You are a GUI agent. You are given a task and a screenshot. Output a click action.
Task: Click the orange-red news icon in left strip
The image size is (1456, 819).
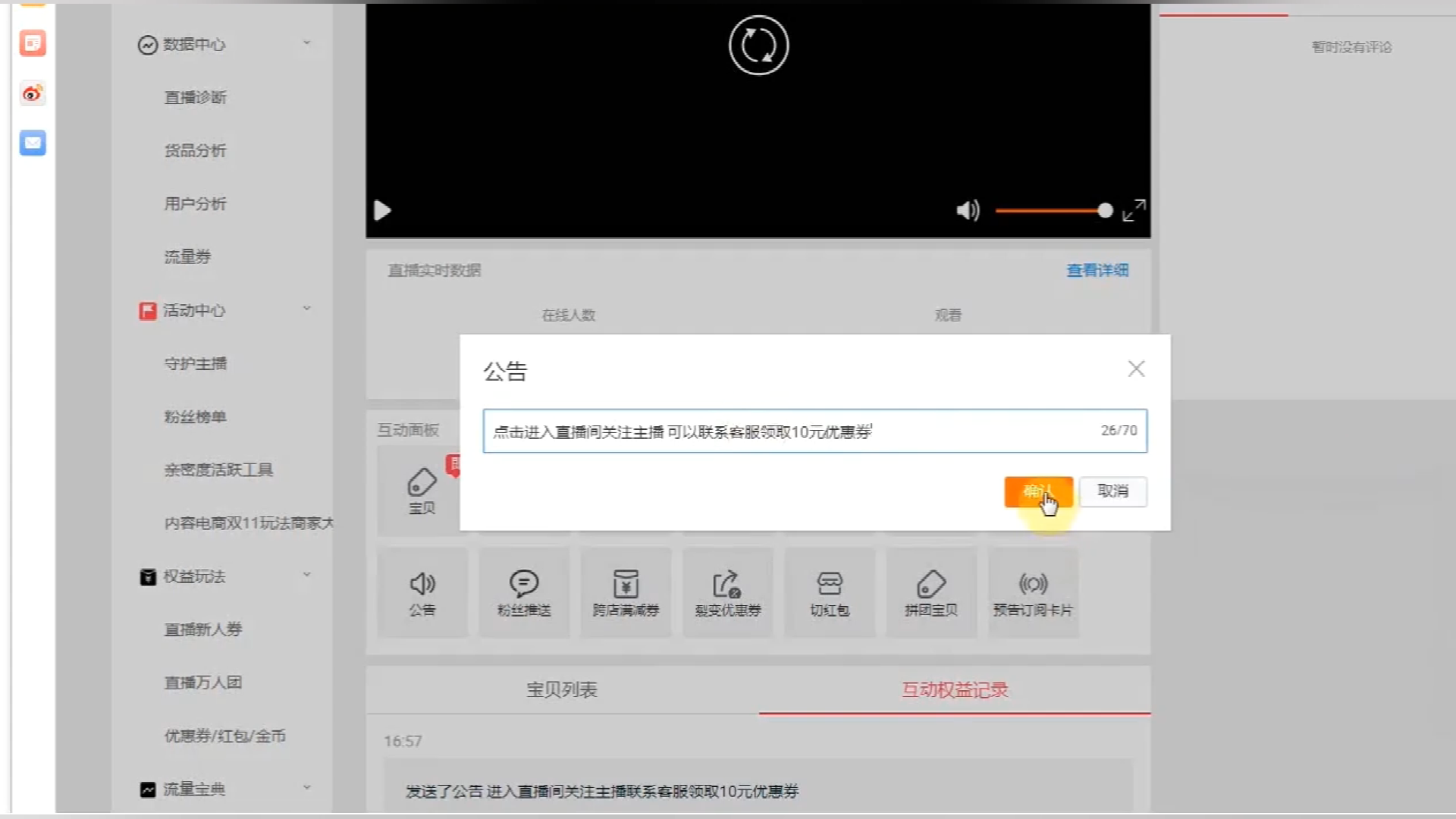pos(33,43)
